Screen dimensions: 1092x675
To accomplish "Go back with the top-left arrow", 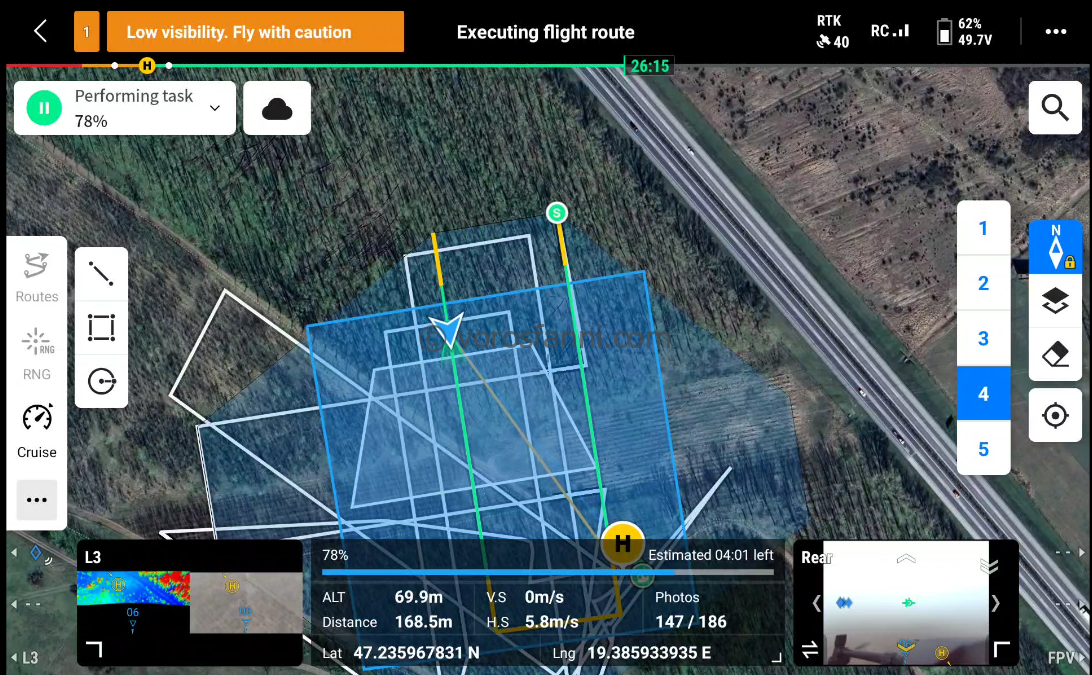I will 40,31.
